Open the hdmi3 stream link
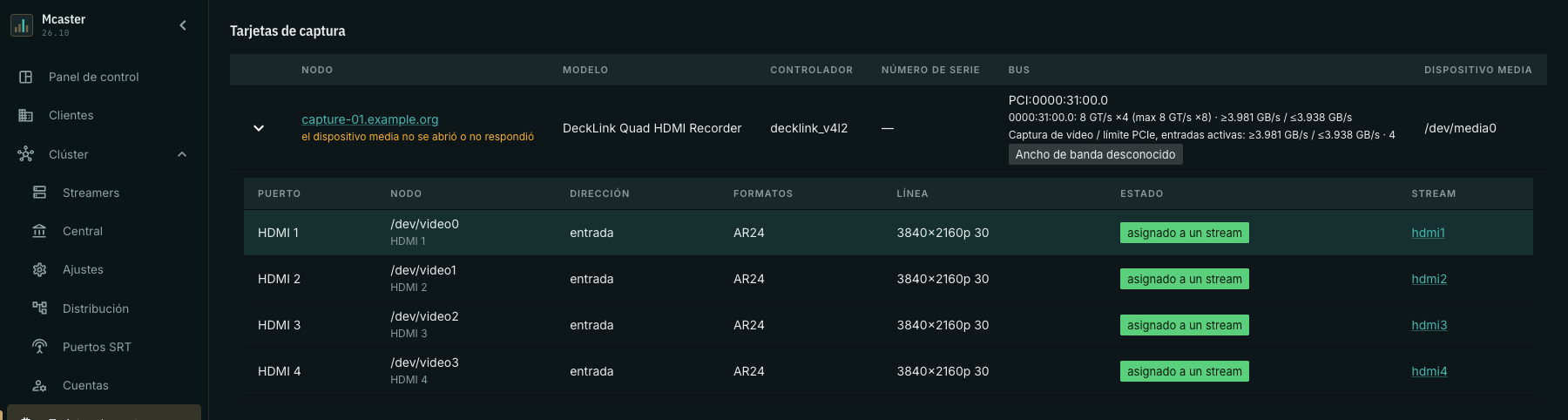Image resolution: width=1568 pixels, height=420 pixels. pyautogui.click(x=1429, y=325)
